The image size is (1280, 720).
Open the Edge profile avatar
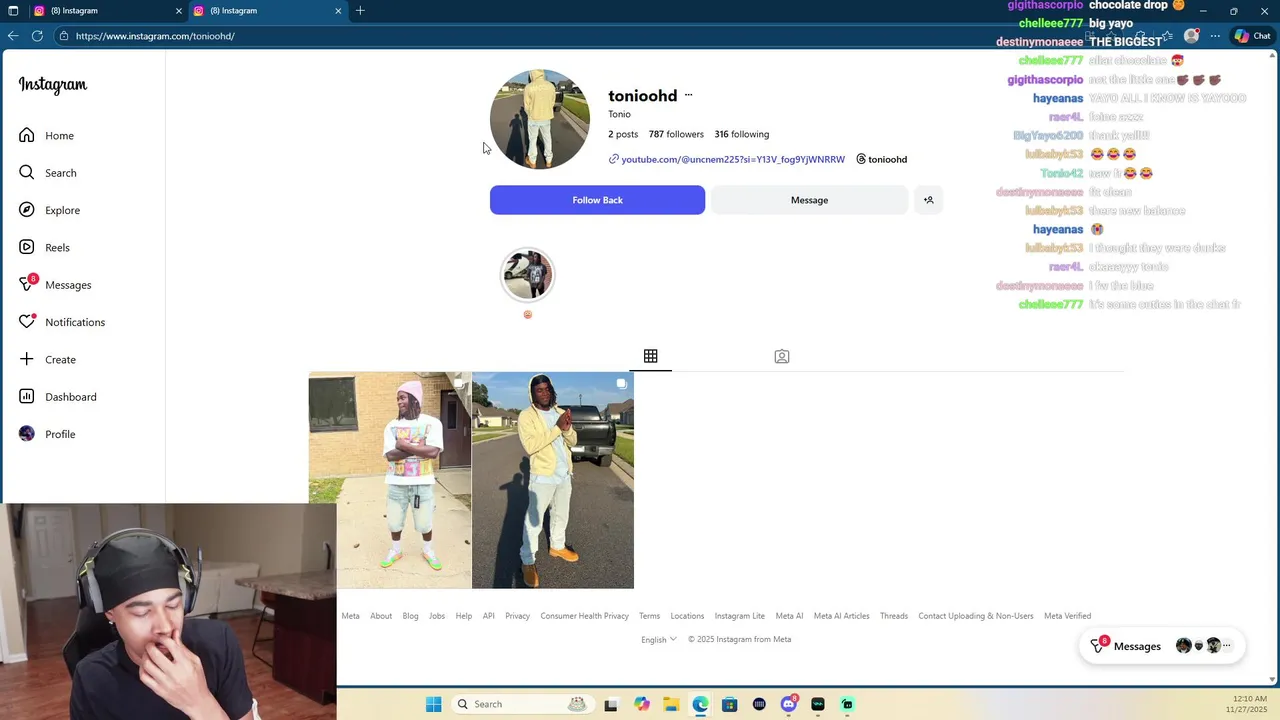pos(1191,36)
